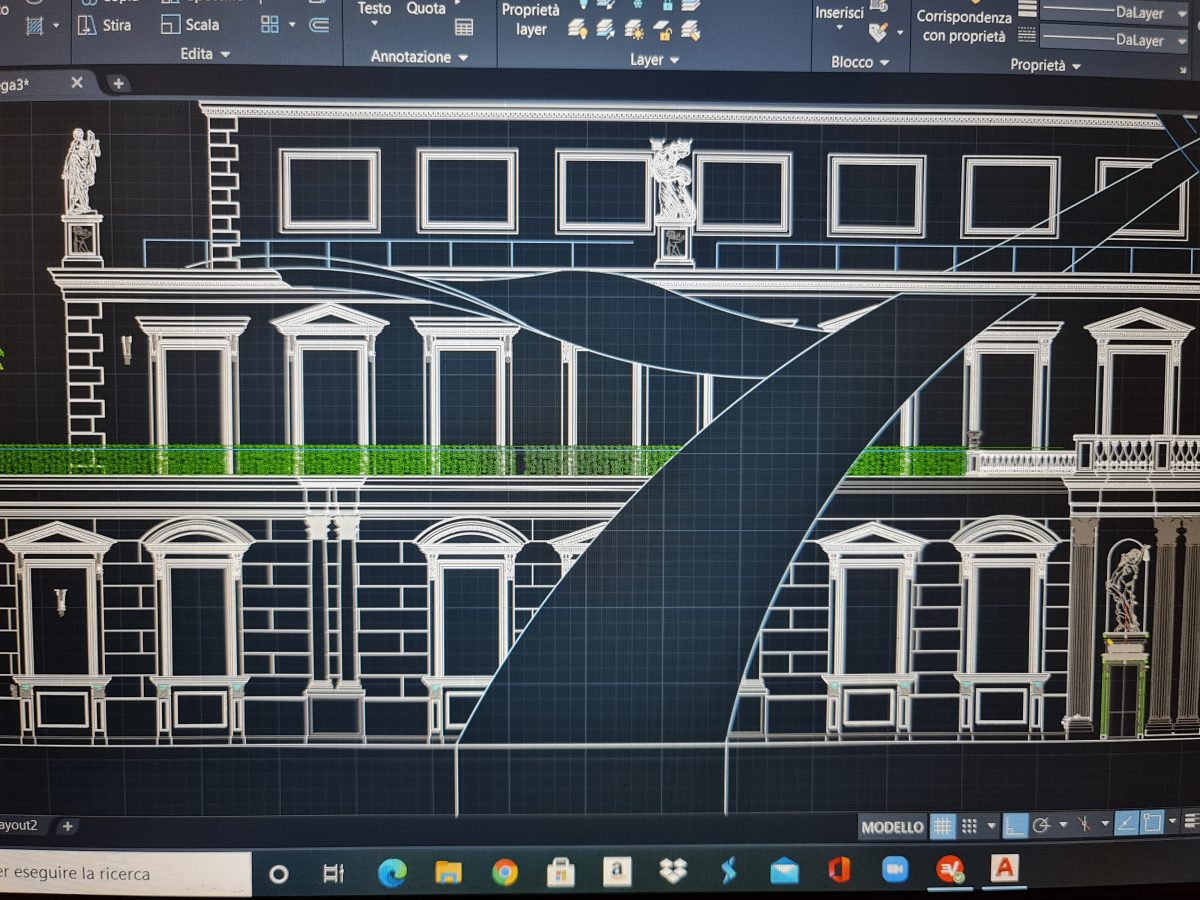This screenshot has width=1200, height=900.
Task: Click the Quota dimension tool
Action: 426,8
